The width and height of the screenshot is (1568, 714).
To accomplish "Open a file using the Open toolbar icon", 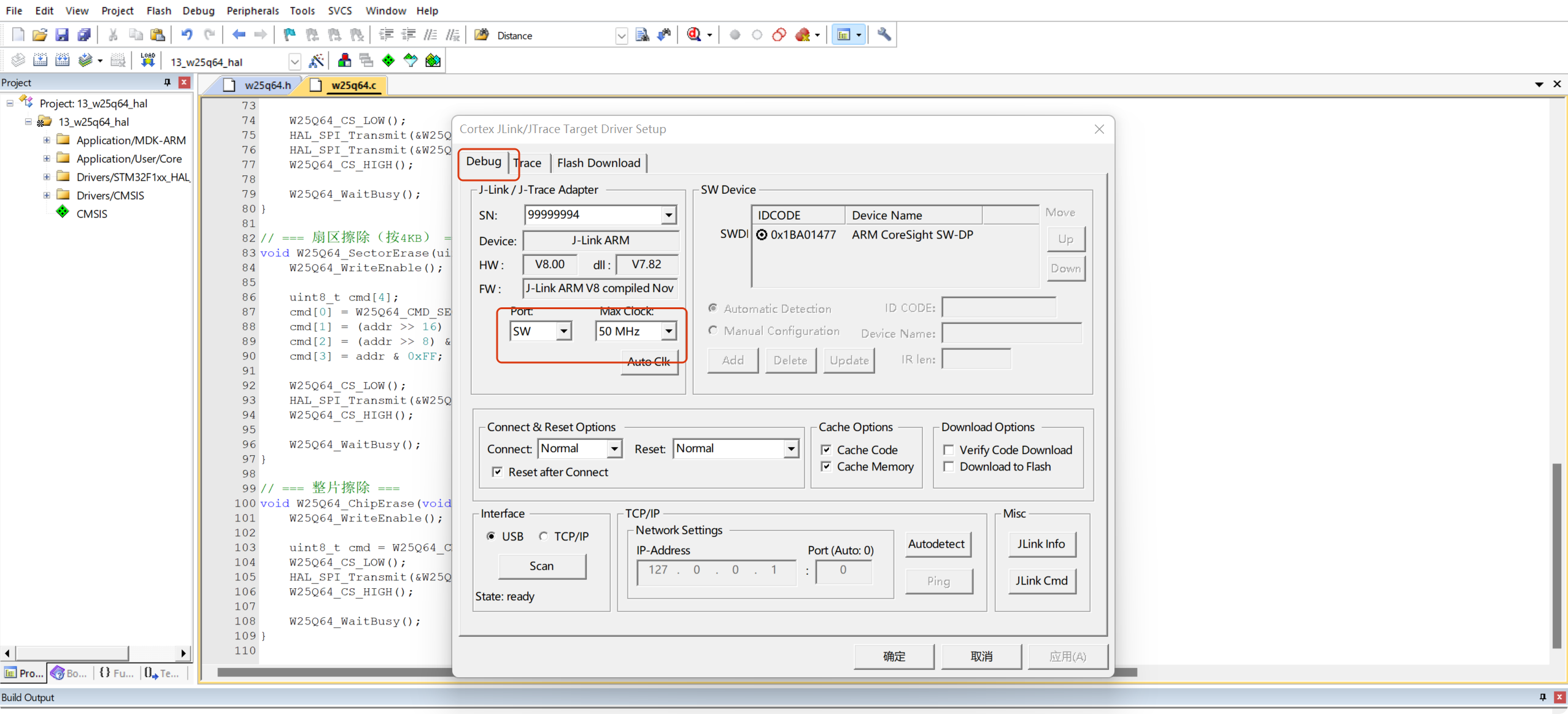I will [39, 34].
